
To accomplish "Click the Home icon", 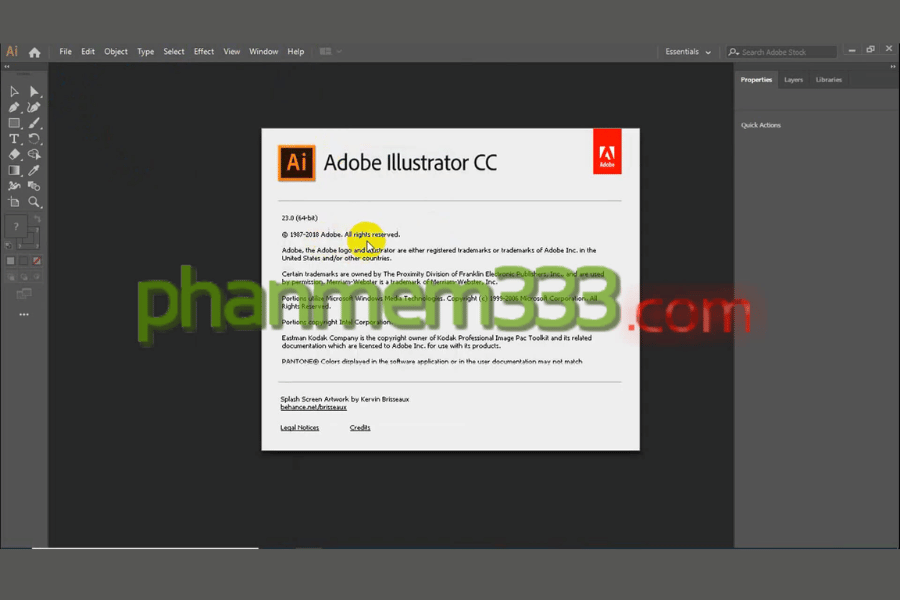I will 35,52.
